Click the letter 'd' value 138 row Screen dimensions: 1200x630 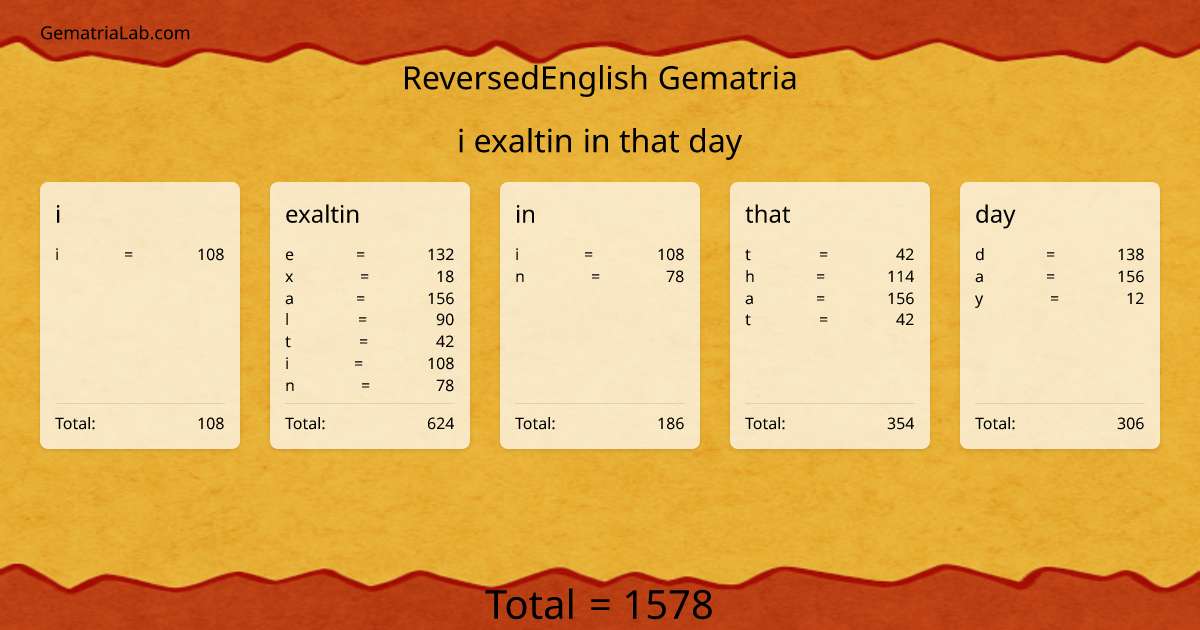[1060, 254]
